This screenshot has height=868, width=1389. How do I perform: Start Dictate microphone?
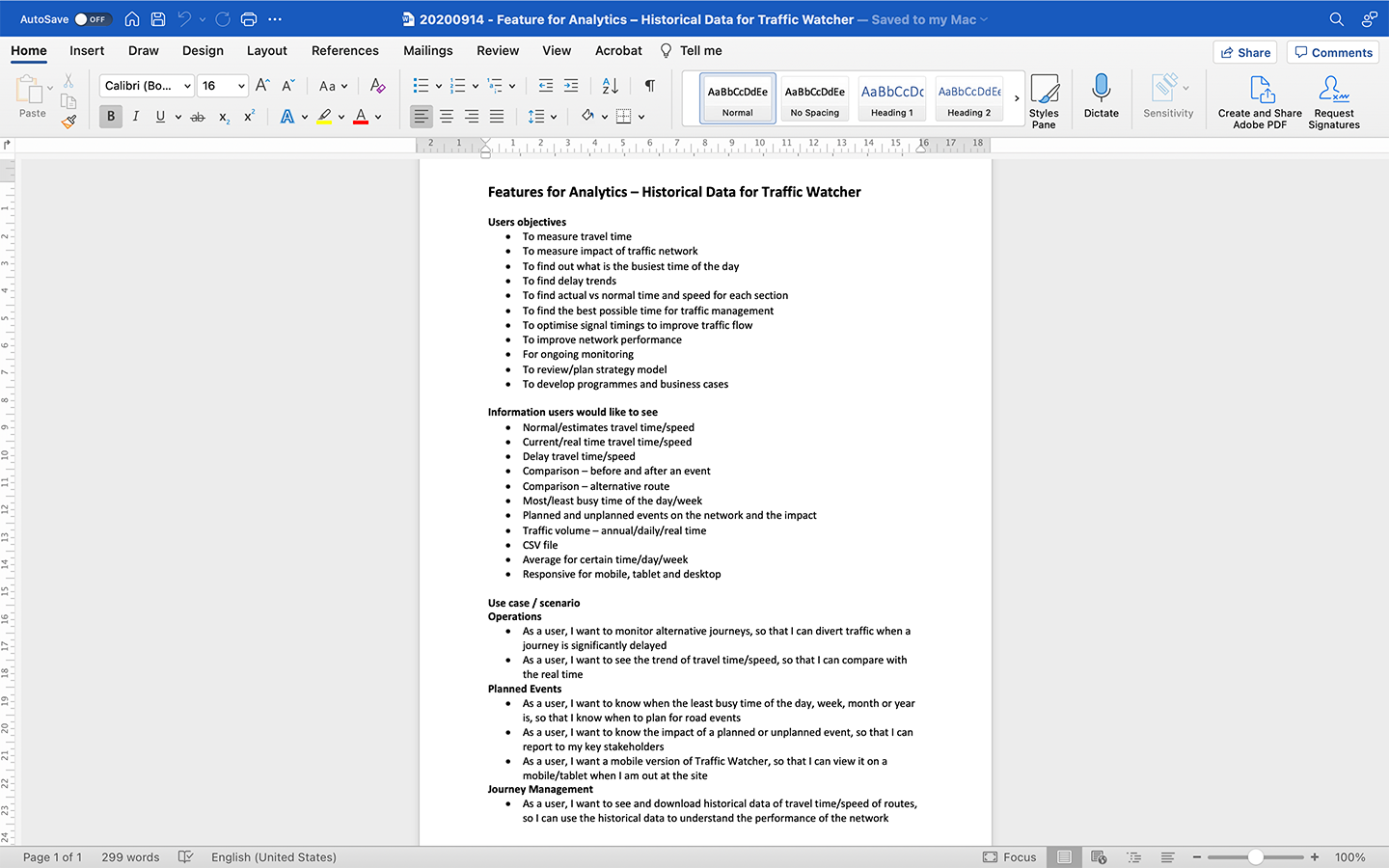pos(1101,96)
